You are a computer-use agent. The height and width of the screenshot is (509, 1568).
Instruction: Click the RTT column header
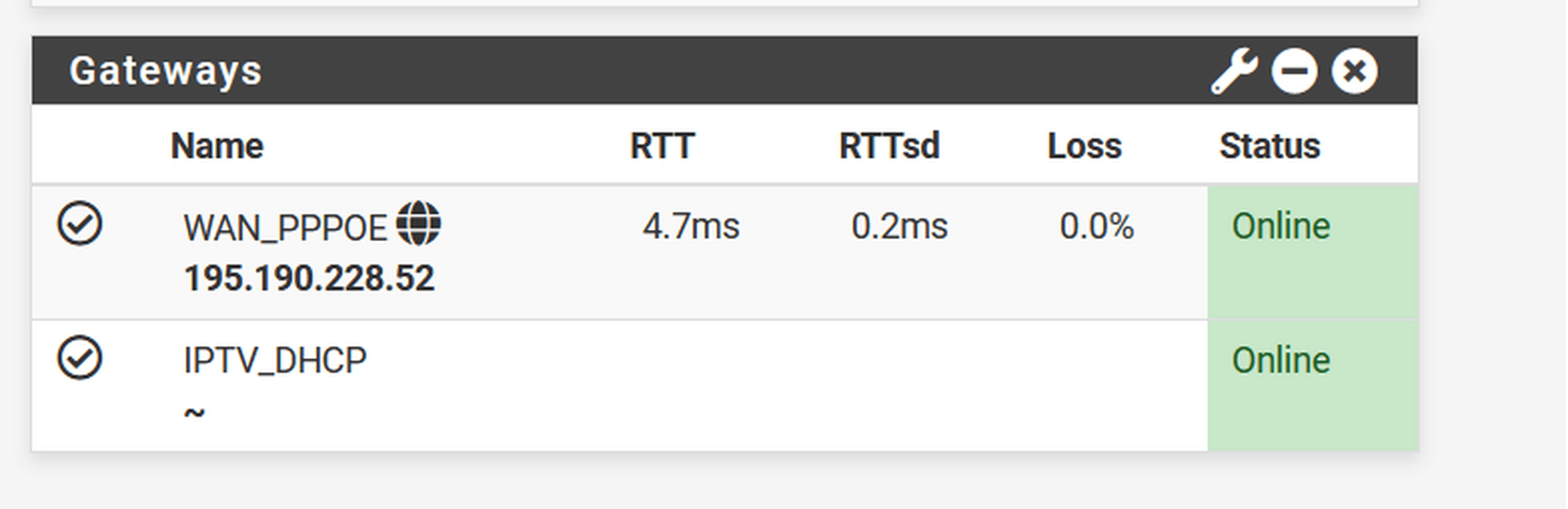[663, 146]
